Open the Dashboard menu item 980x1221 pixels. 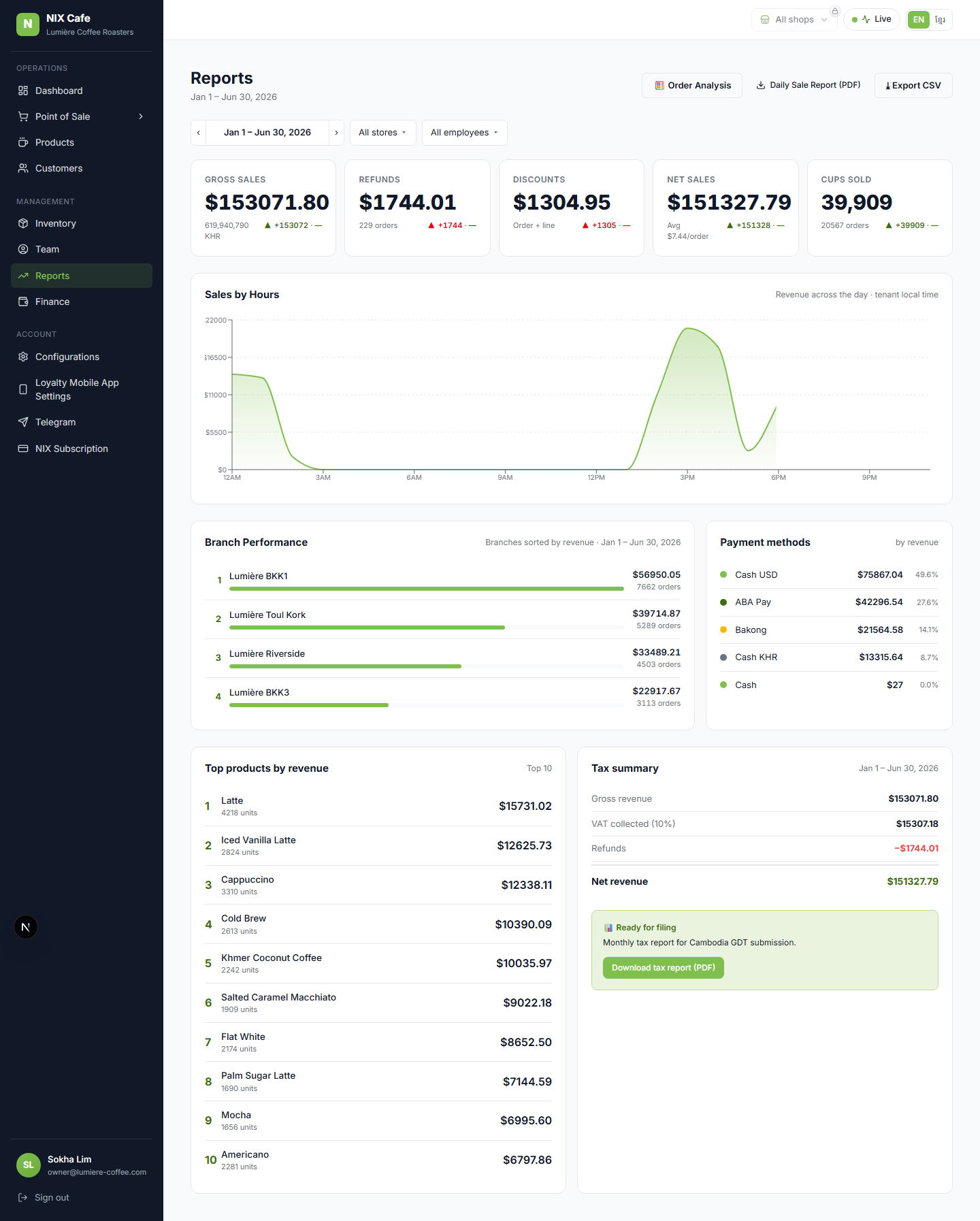point(82,91)
